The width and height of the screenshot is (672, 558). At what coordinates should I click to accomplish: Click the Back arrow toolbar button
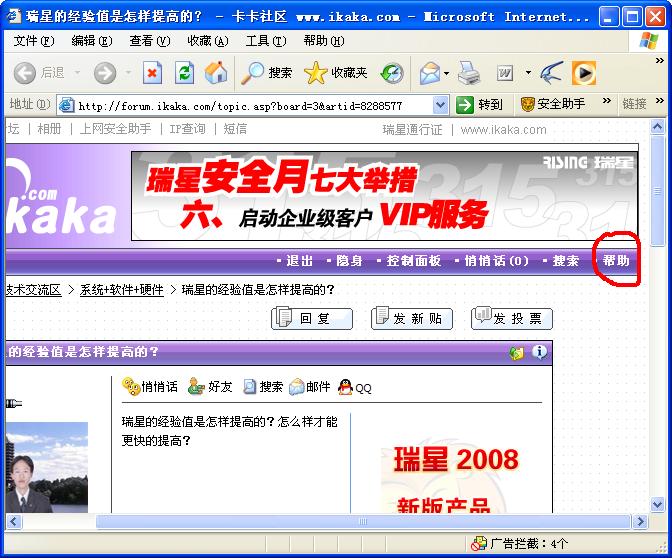tap(24, 73)
